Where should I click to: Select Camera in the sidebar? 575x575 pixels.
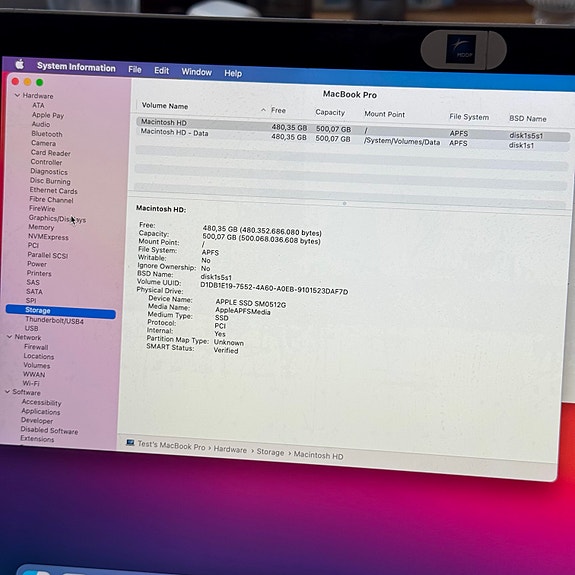tap(43, 143)
